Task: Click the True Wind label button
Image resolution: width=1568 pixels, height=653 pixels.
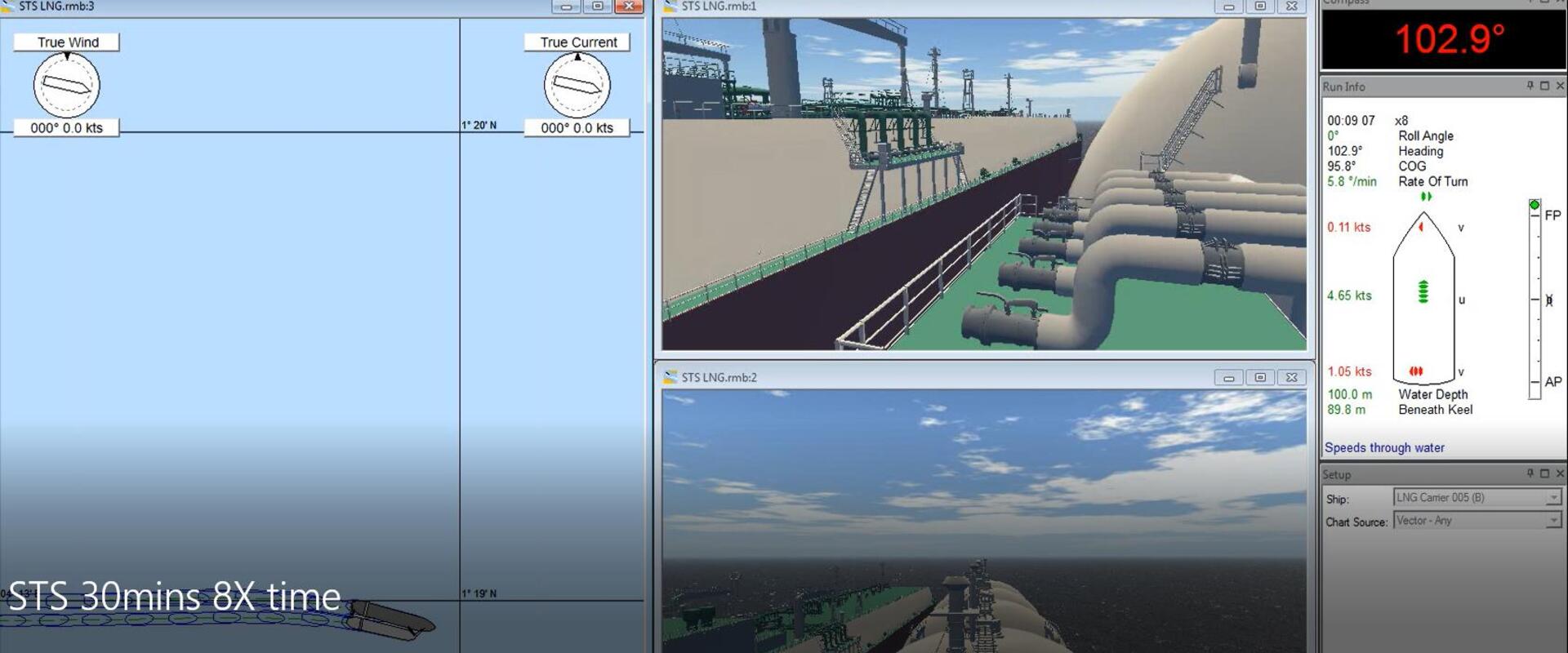Action: click(x=67, y=42)
